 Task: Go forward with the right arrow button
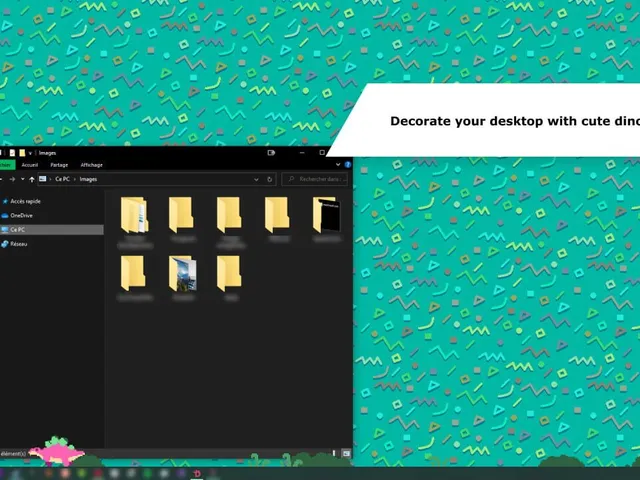(12, 179)
